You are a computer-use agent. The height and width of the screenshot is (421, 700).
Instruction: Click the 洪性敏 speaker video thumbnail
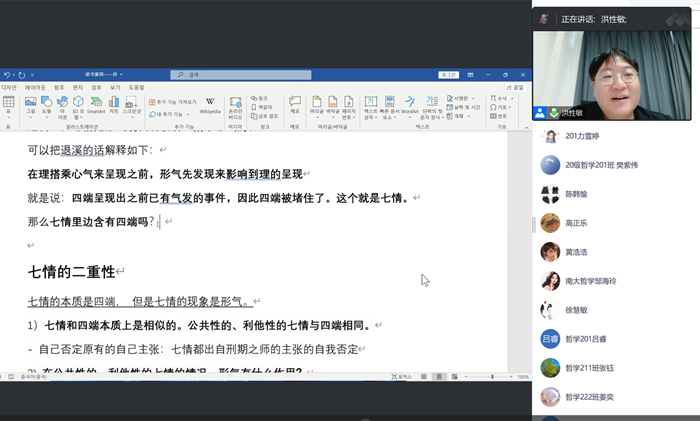[612, 75]
